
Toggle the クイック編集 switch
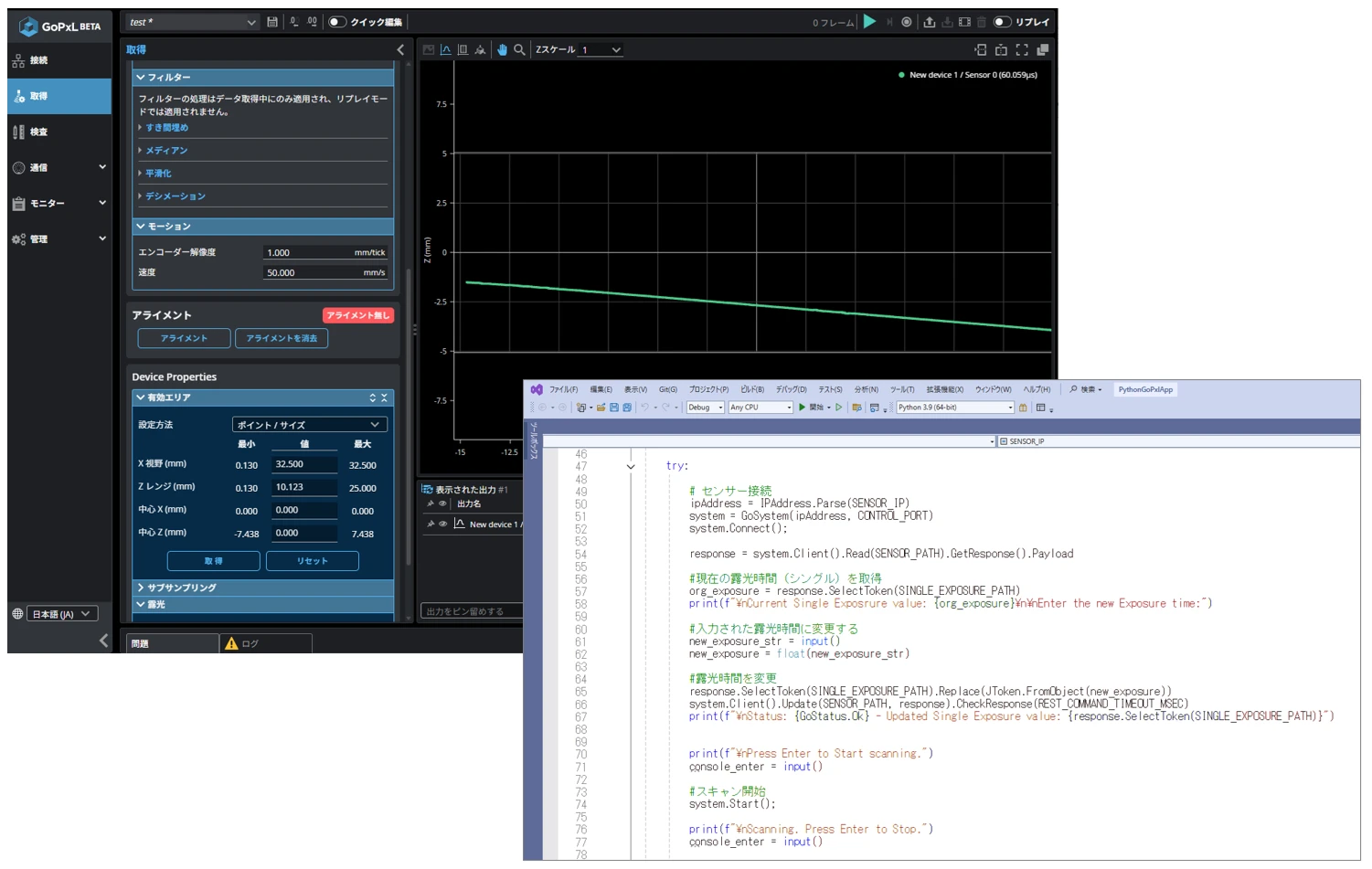pos(337,22)
